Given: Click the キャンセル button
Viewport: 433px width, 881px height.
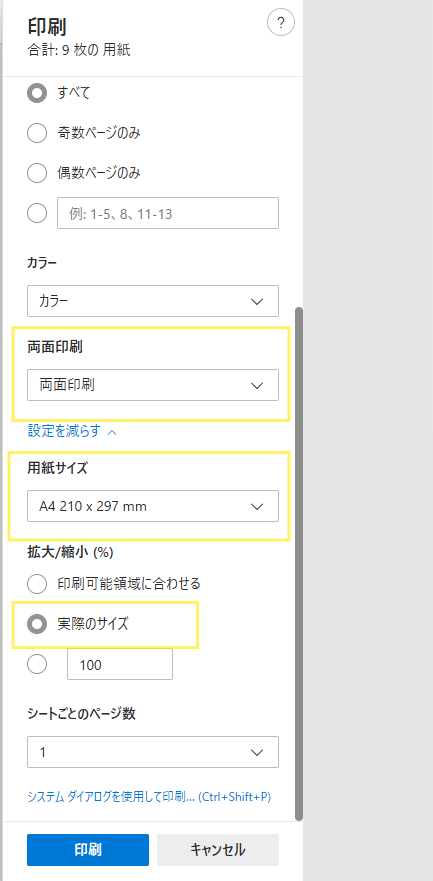Looking at the screenshot, I should pyautogui.click(x=218, y=850).
